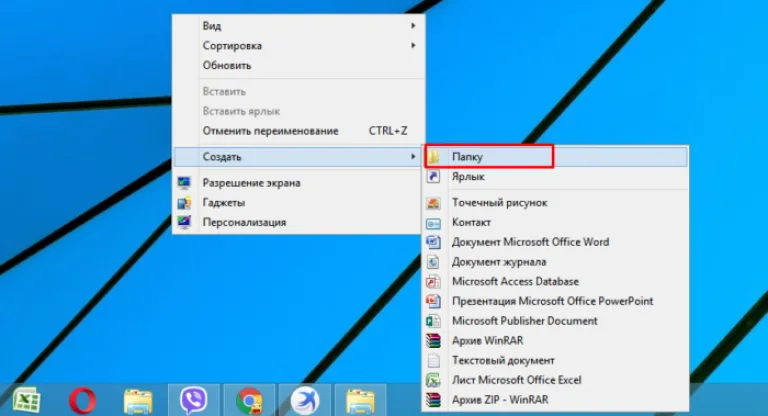Screen dimensions: 768x416
Task: Choose Архив ZIP - WinRAR entry
Action: 556,400
